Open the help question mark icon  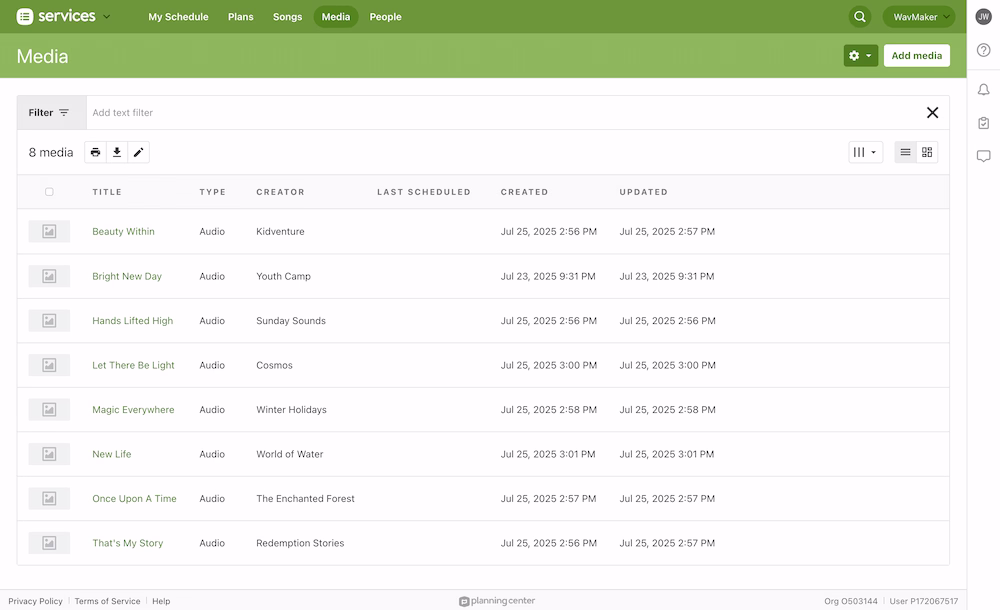[983, 50]
